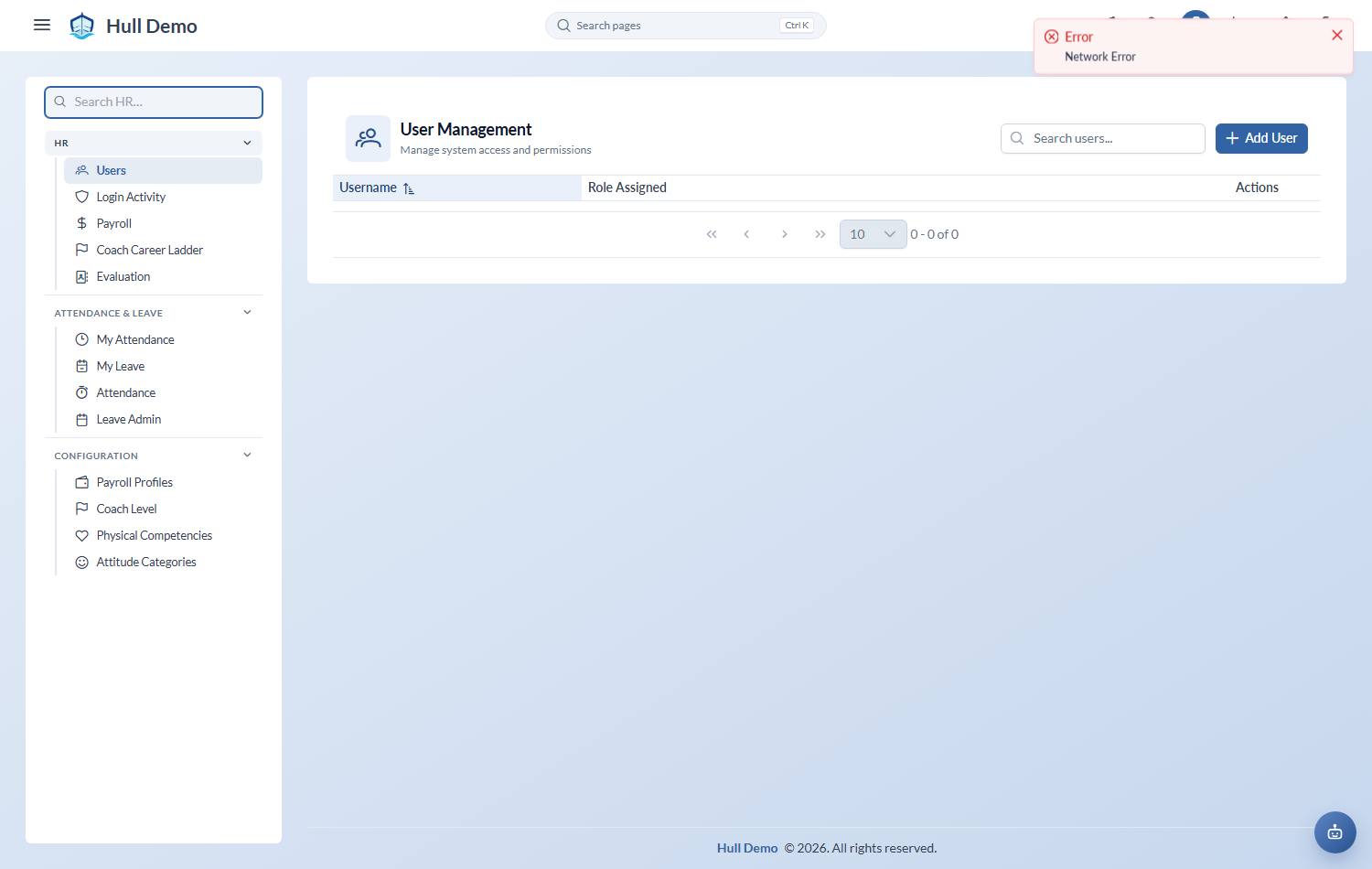Click into the Search users field

point(1103,138)
